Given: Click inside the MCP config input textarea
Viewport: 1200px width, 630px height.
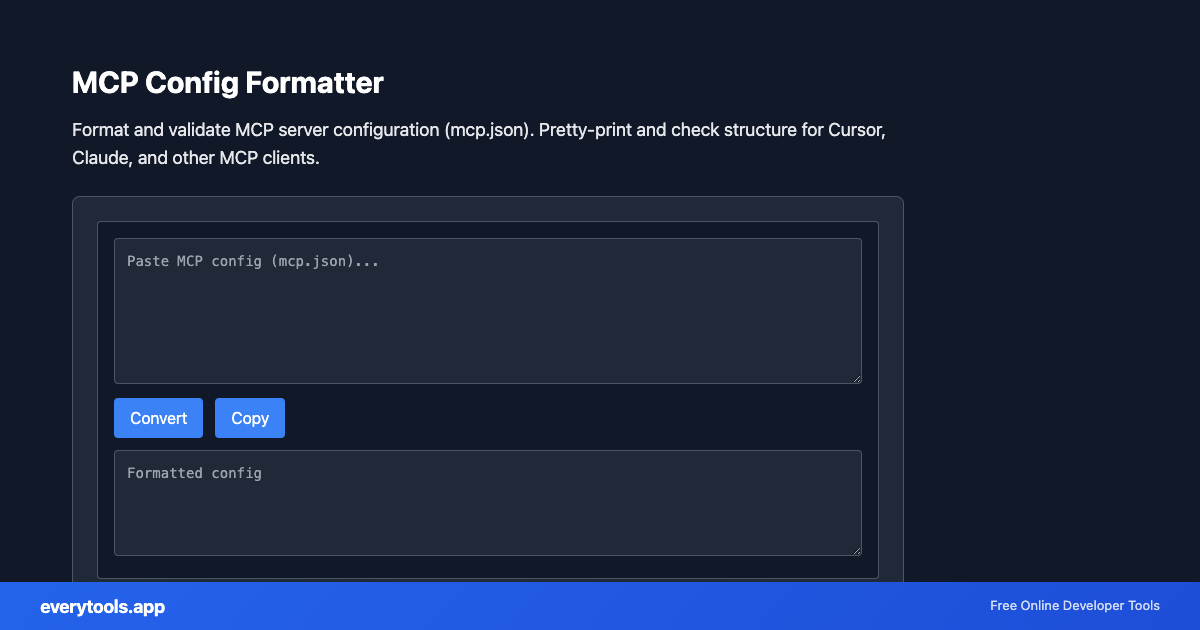Looking at the screenshot, I should click(488, 310).
